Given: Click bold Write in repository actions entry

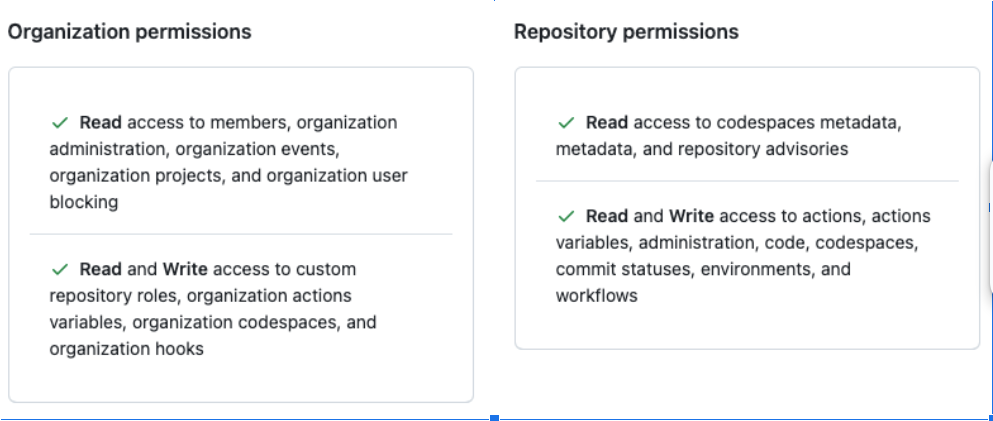Looking at the screenshot, I should point(691,216).
